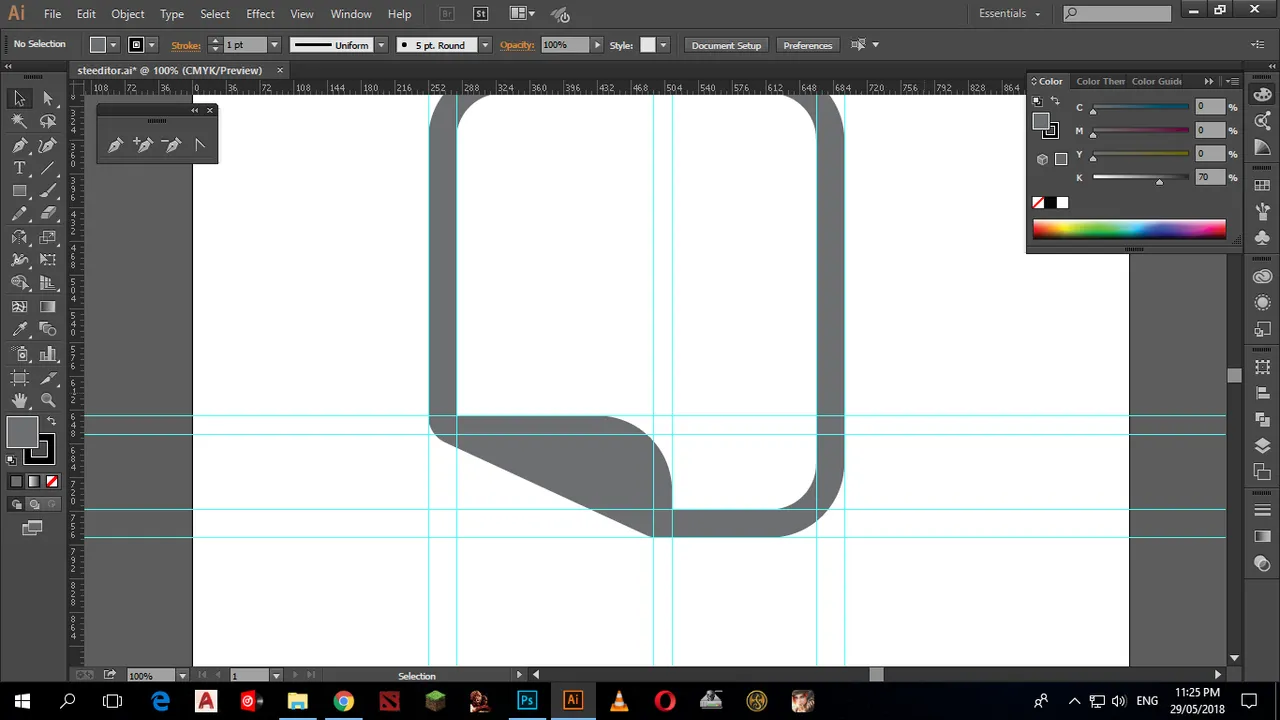This screenshot has height=720, width=1280.
Task: Set toolbox paint mode to Gradient
Action: point(34,481)
